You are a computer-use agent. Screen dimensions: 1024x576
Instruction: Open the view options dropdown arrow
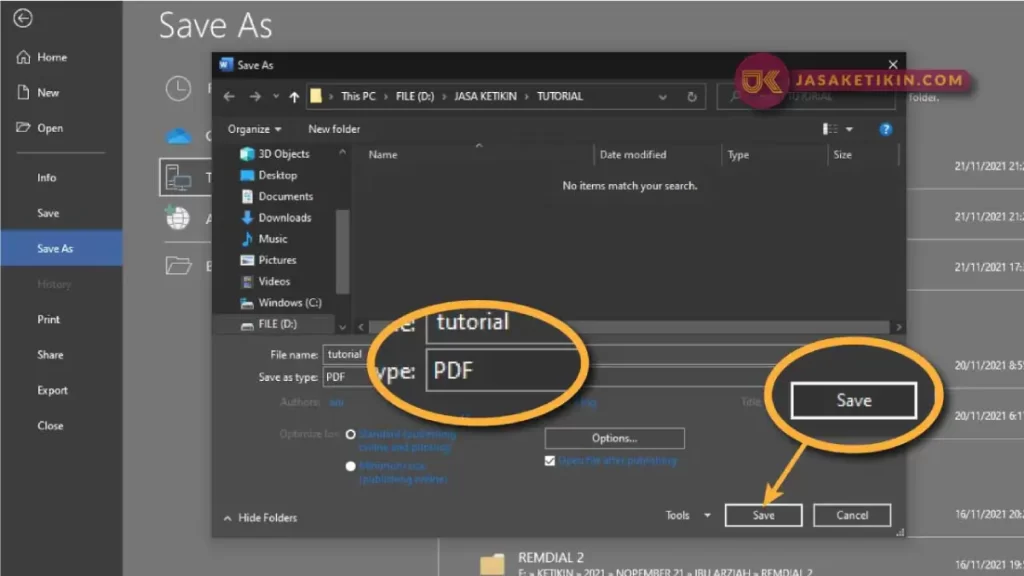point(850,129)
